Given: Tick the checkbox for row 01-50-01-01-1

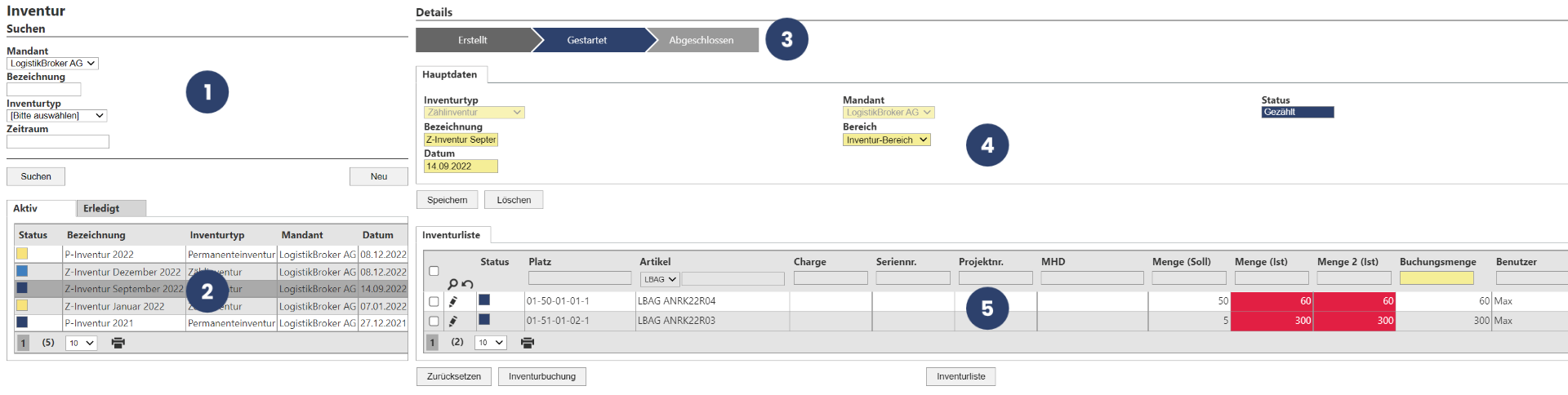Looking at the screenshot, I should (434, 301).
